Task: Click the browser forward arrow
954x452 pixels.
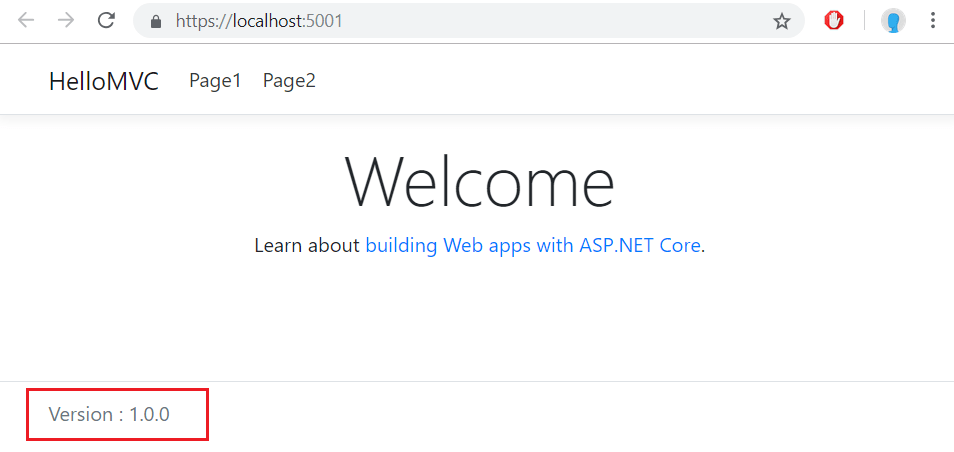Action: (x=66, y=21)
